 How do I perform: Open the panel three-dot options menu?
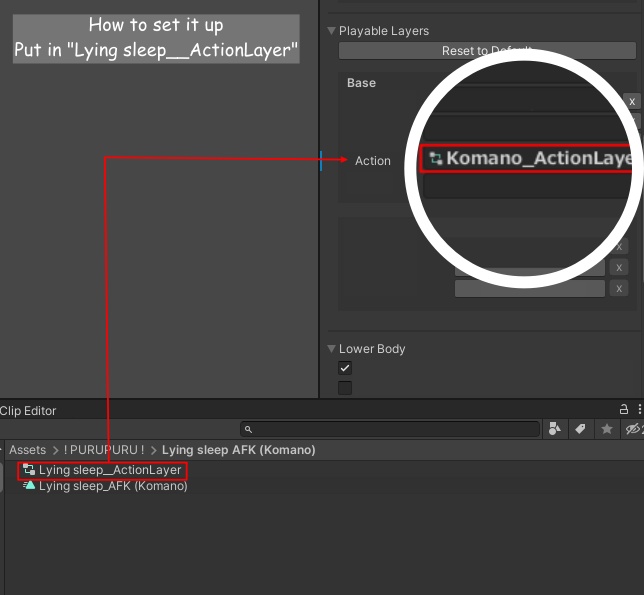coord(639,409)
